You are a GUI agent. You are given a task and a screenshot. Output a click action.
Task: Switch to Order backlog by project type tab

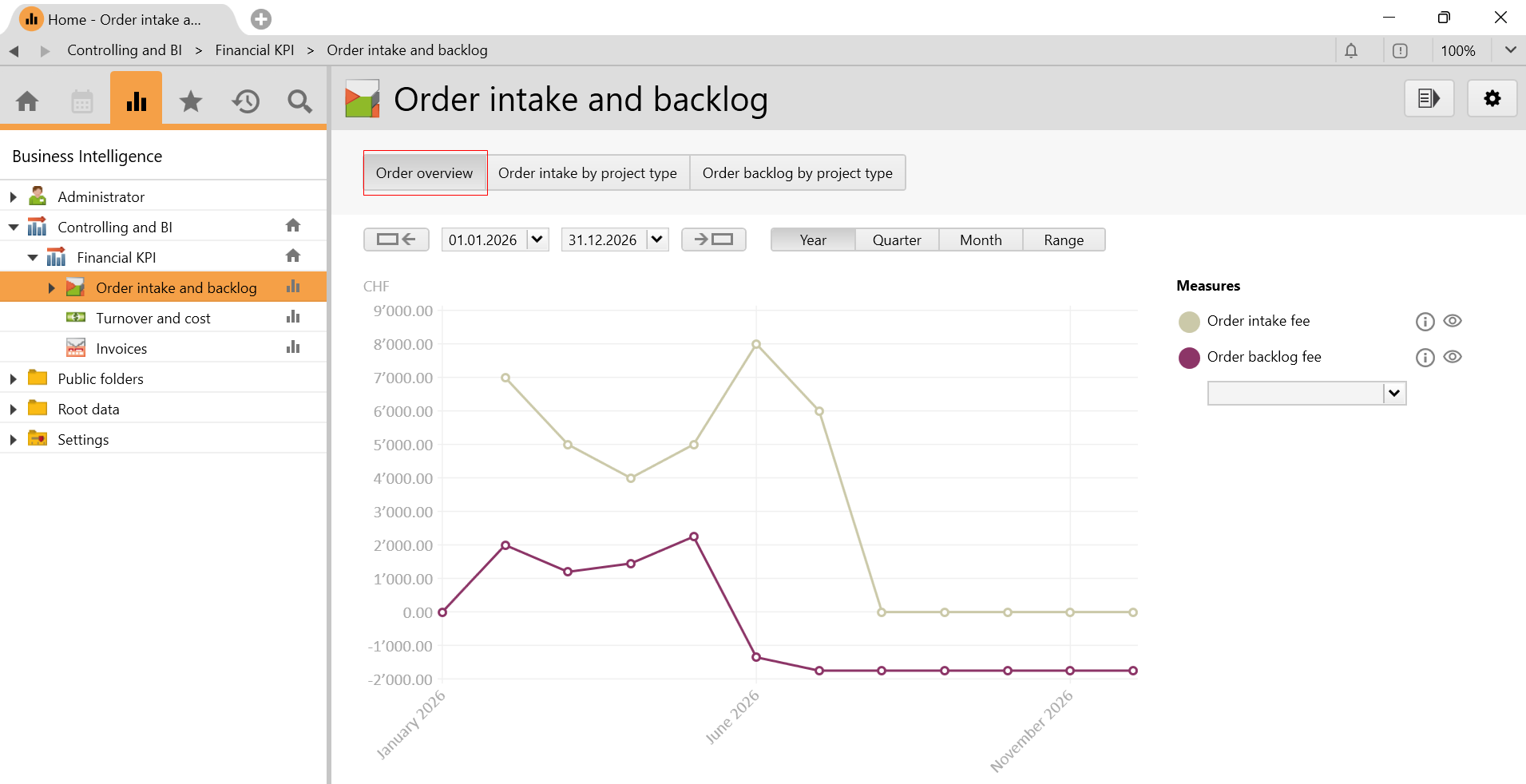(797, 173)
